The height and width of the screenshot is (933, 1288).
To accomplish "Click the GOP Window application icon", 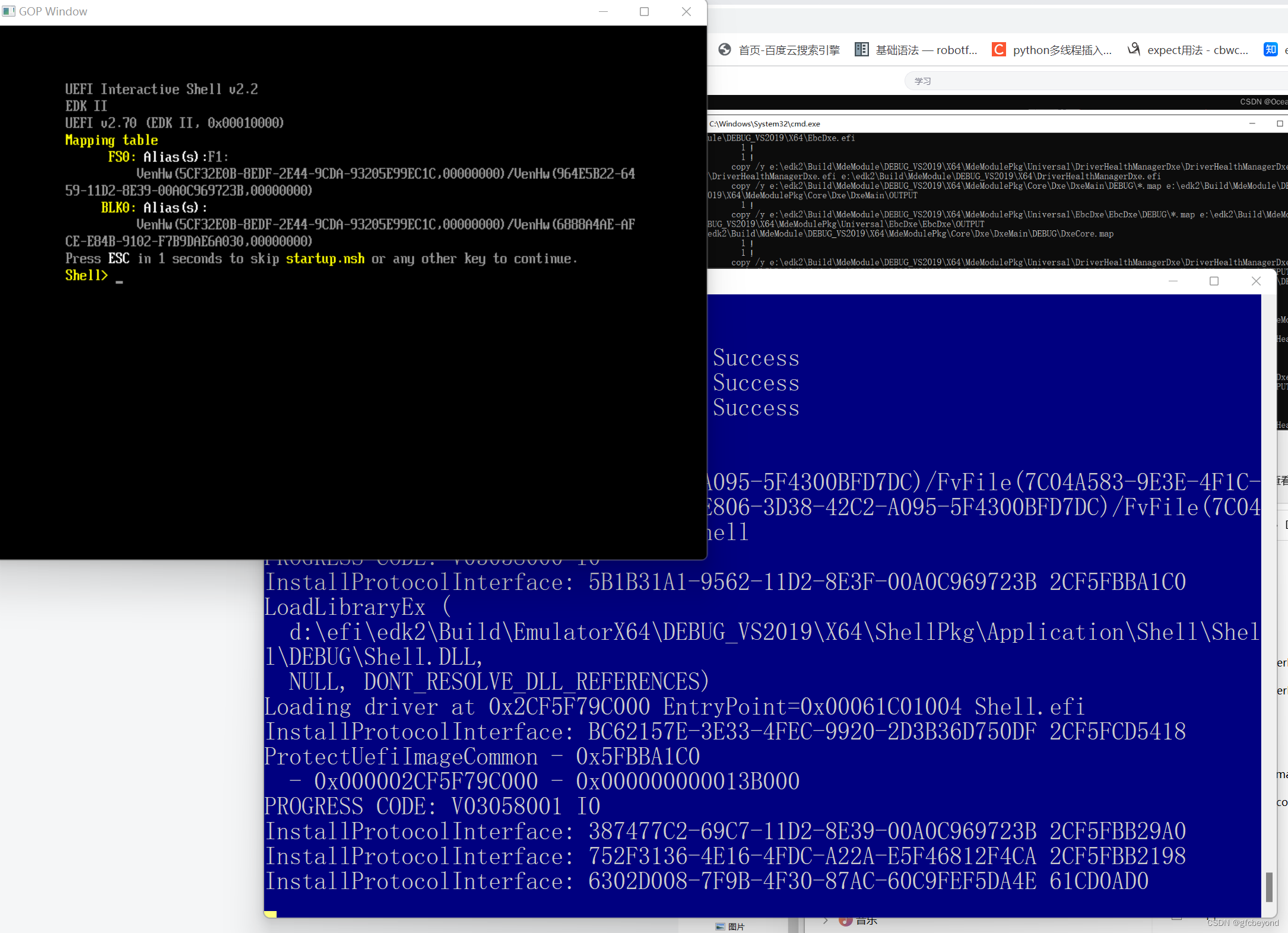I will [8, 11].
